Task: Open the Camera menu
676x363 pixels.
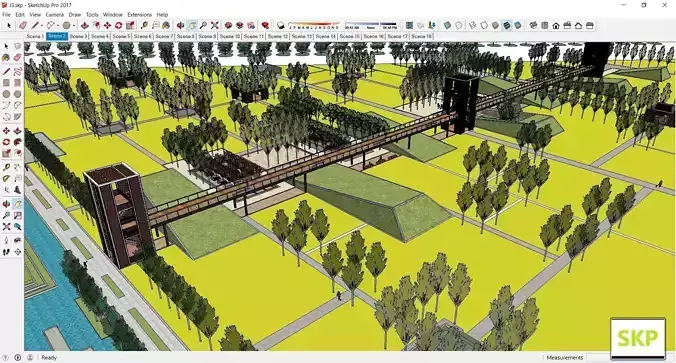Action: pos(55,14)
